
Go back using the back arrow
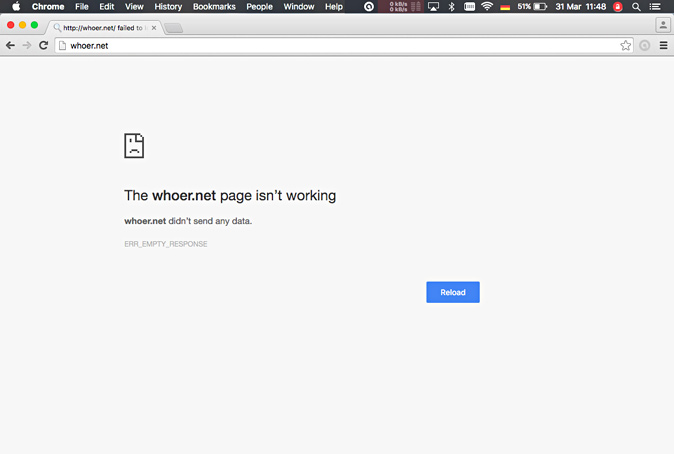[10, 45]
